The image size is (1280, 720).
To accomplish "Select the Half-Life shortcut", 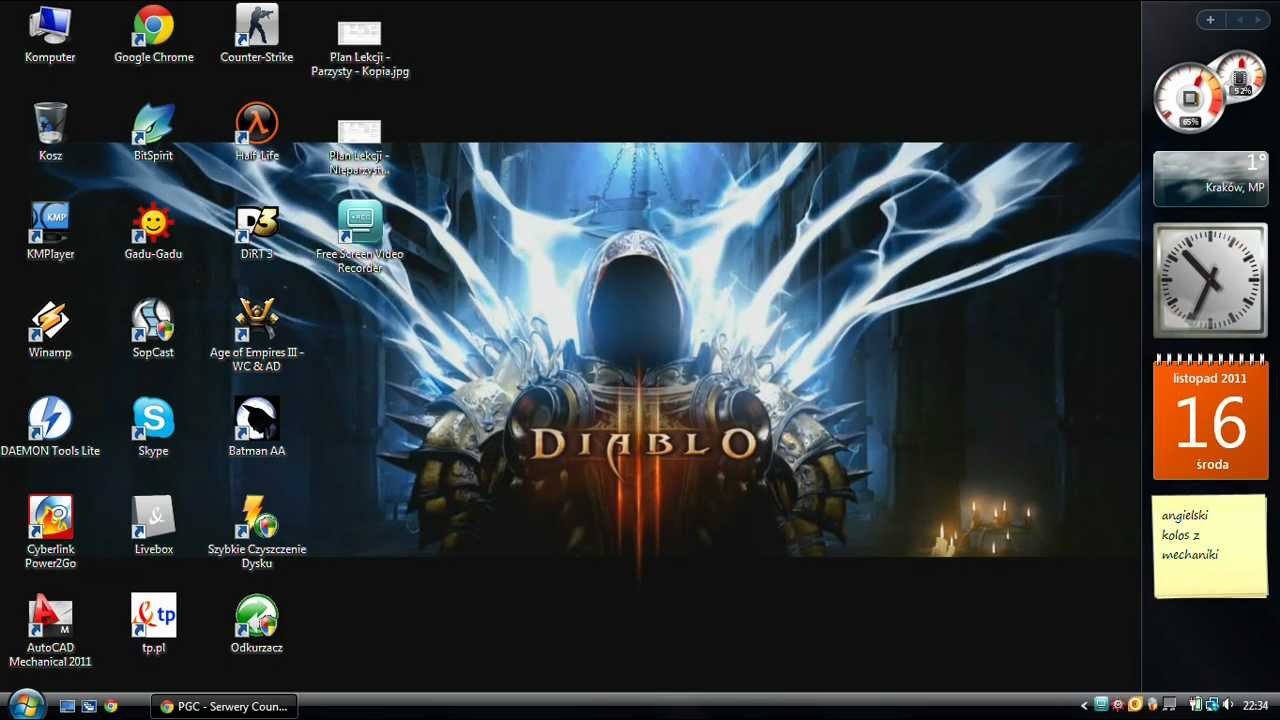I will (257, 133).
